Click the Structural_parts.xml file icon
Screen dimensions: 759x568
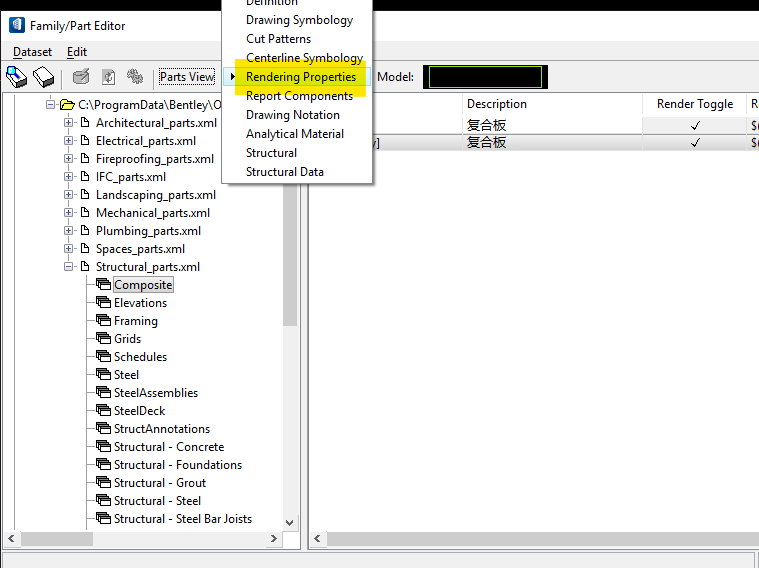tap(85, 266)
